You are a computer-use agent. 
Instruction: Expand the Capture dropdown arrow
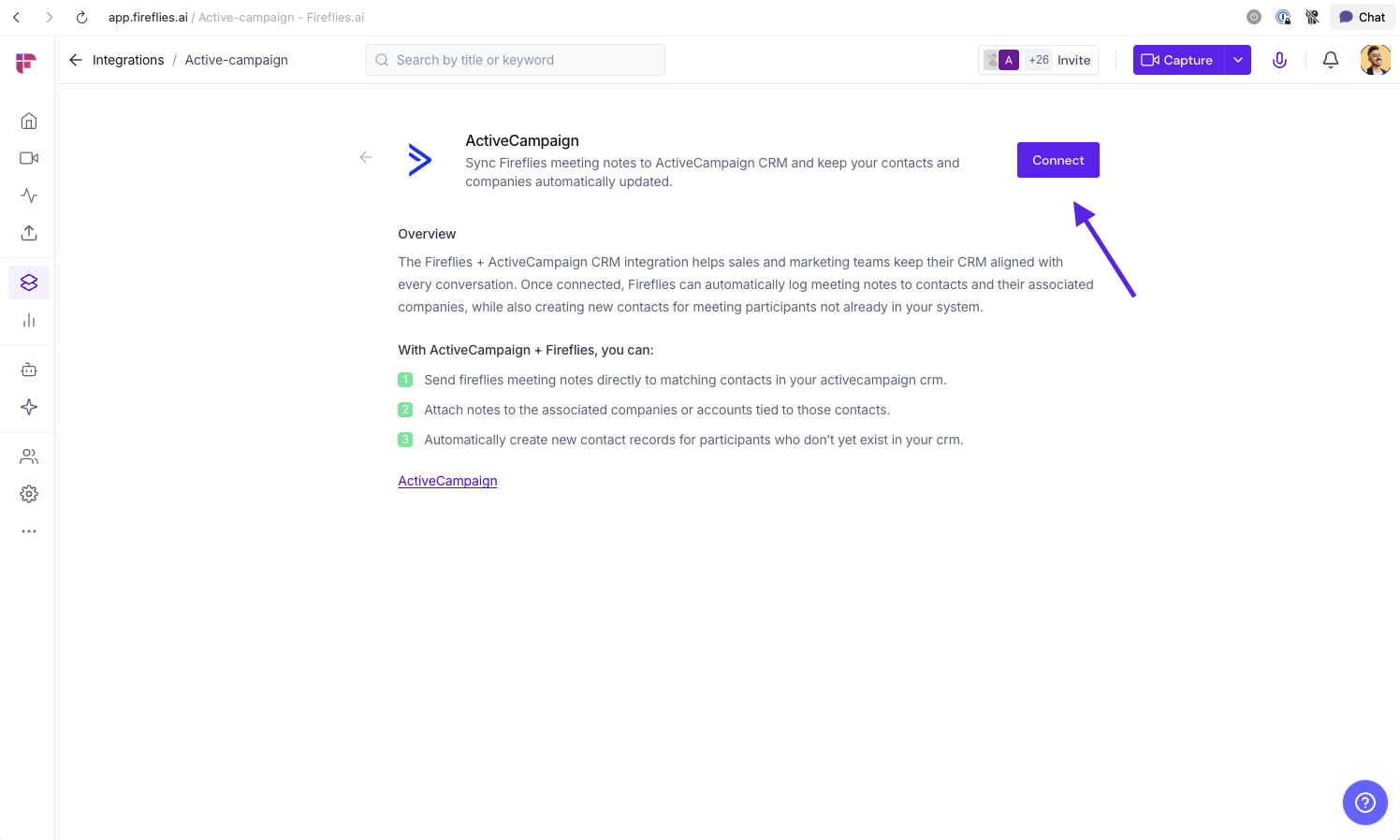point(1238,60)
